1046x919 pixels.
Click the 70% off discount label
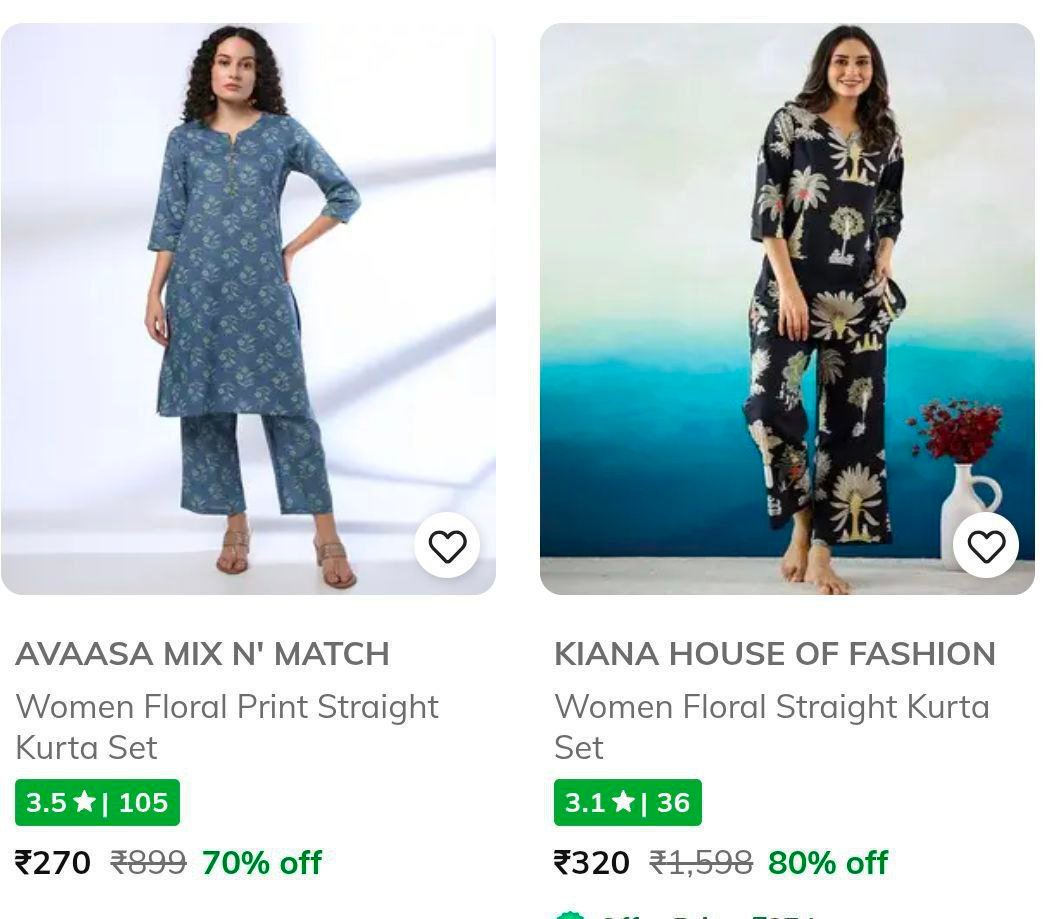point(262,862)
